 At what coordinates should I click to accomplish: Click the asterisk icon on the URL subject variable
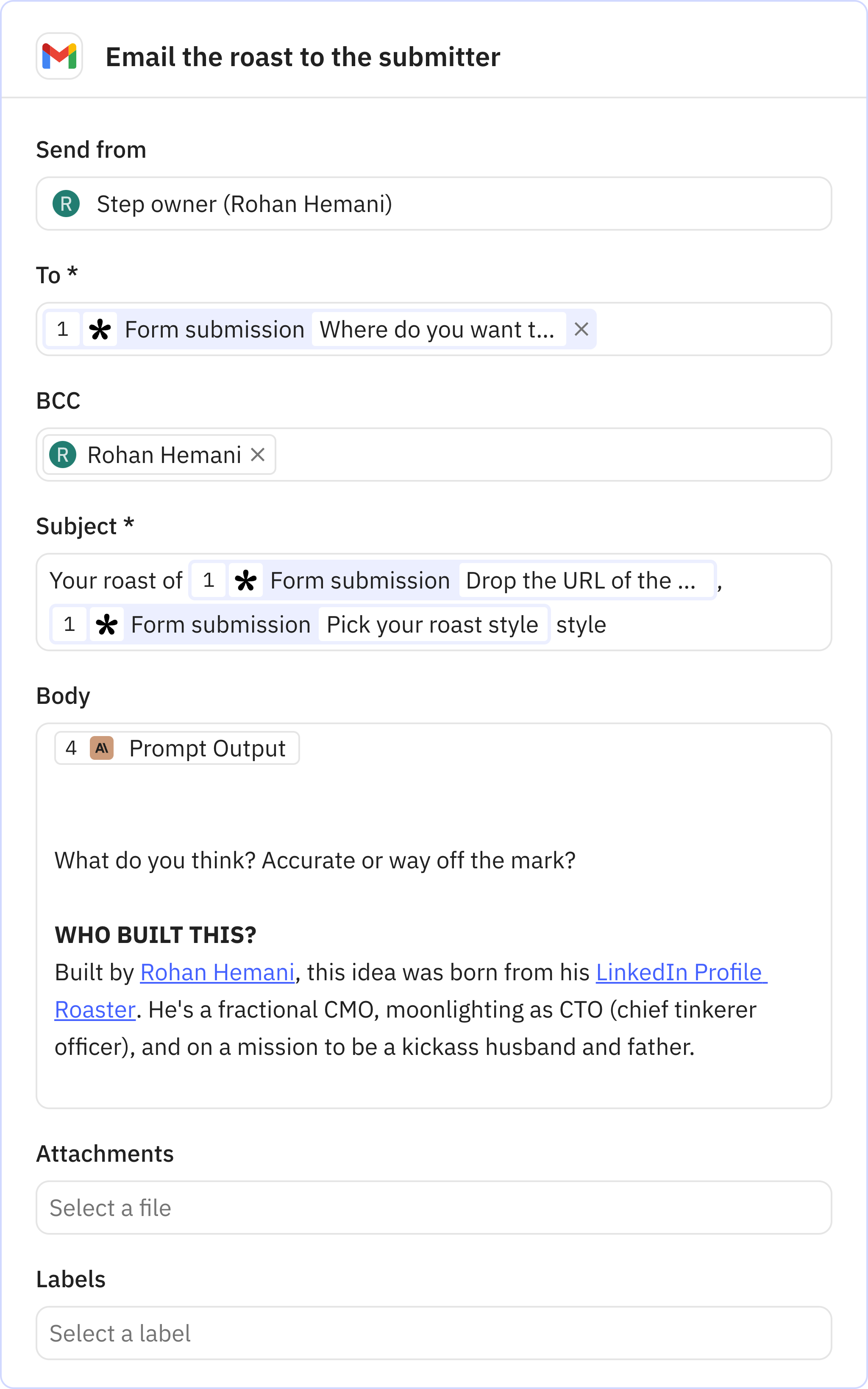point(246,580)
